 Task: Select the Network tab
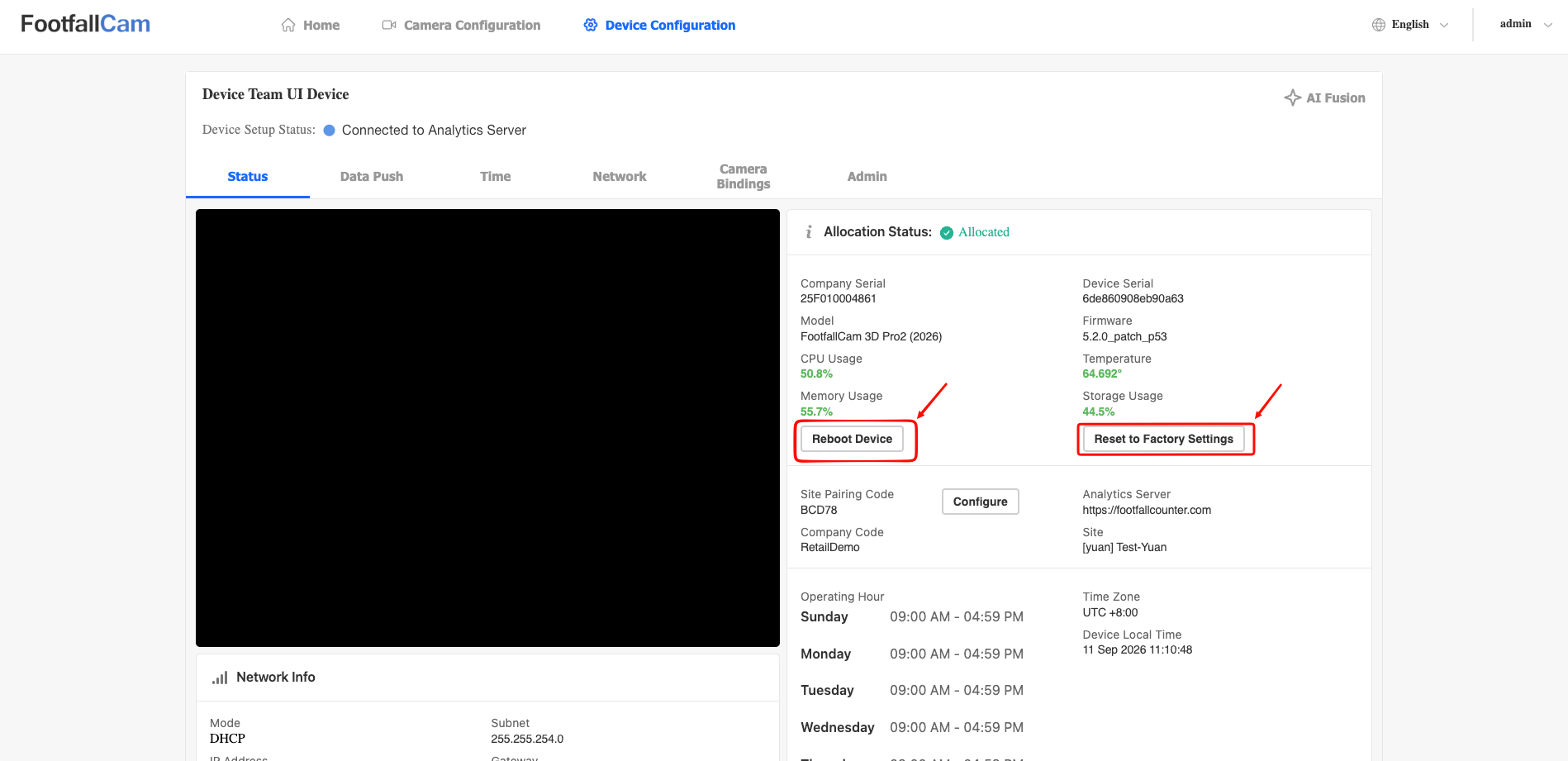click(x=620, y=177)
